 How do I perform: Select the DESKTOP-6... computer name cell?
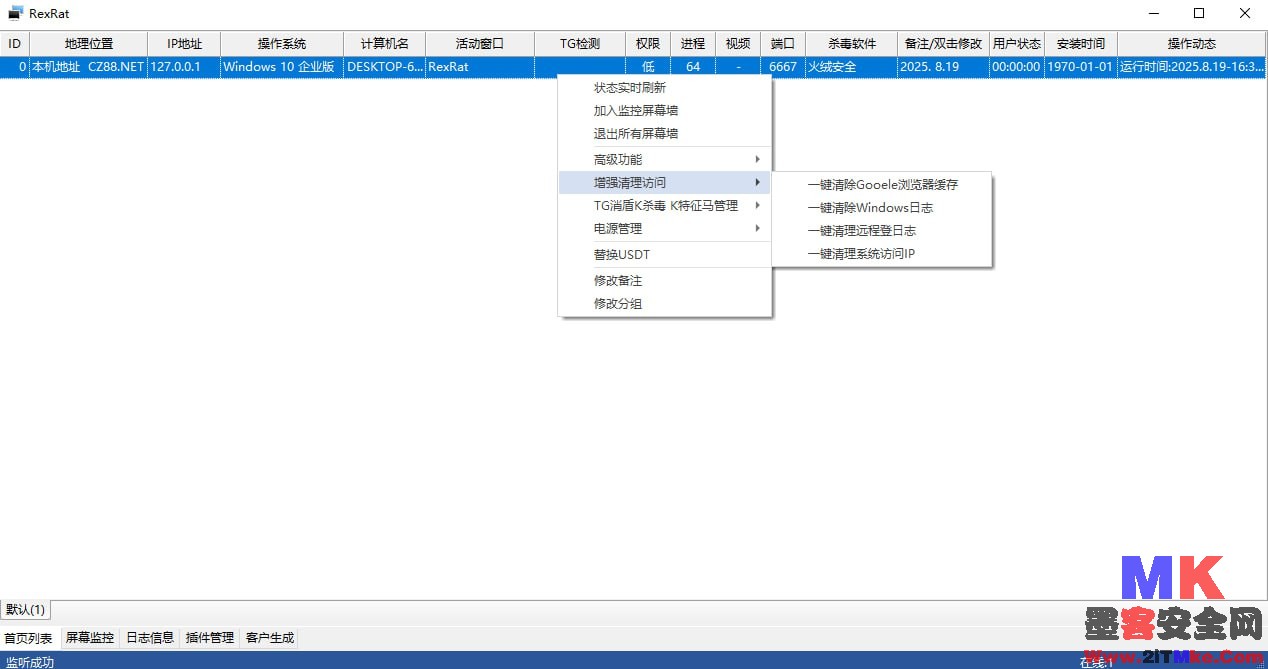pos(384,67)
